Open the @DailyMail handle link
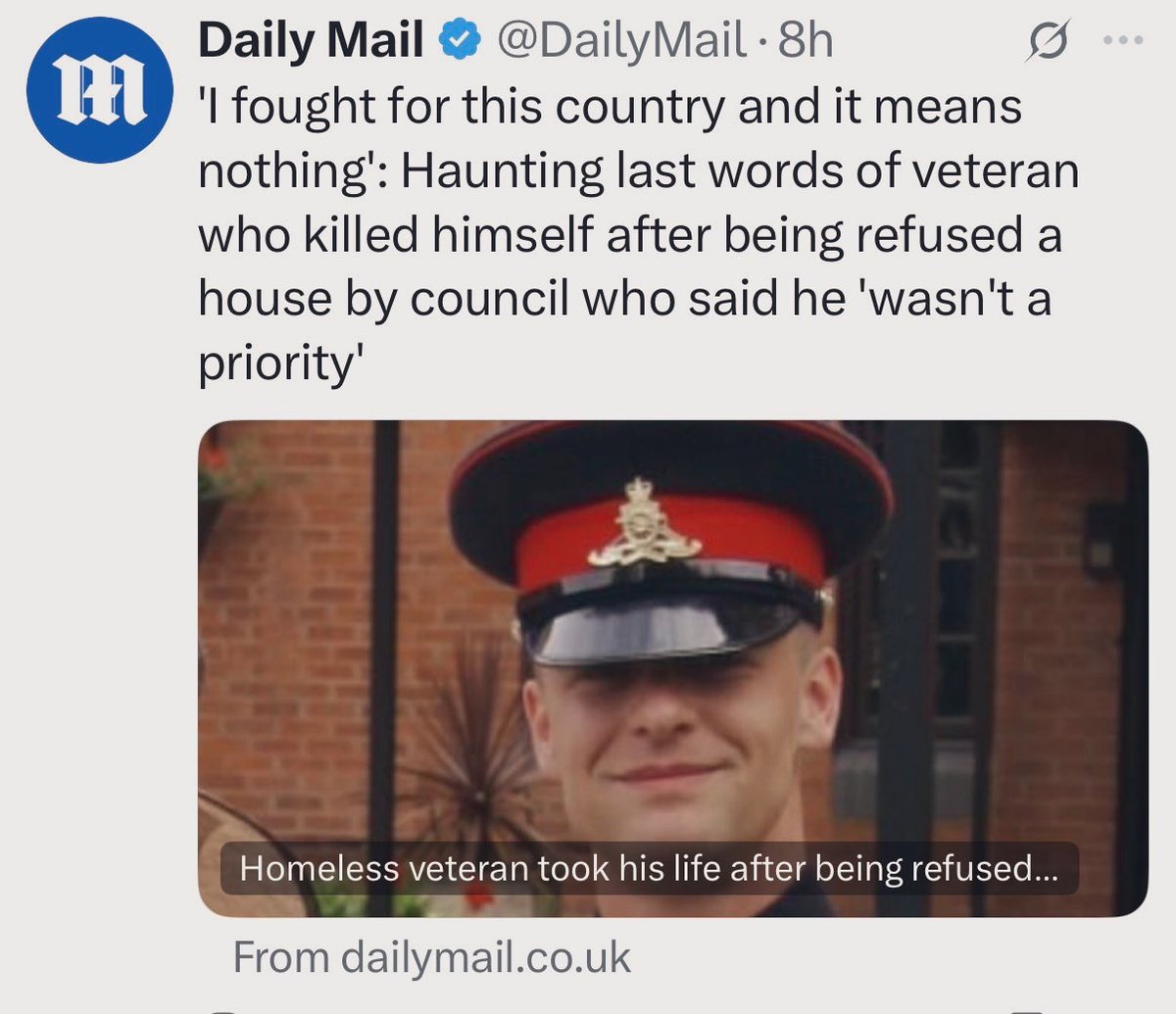This screenshot has width=1176, height=1014. click(620, 41)
